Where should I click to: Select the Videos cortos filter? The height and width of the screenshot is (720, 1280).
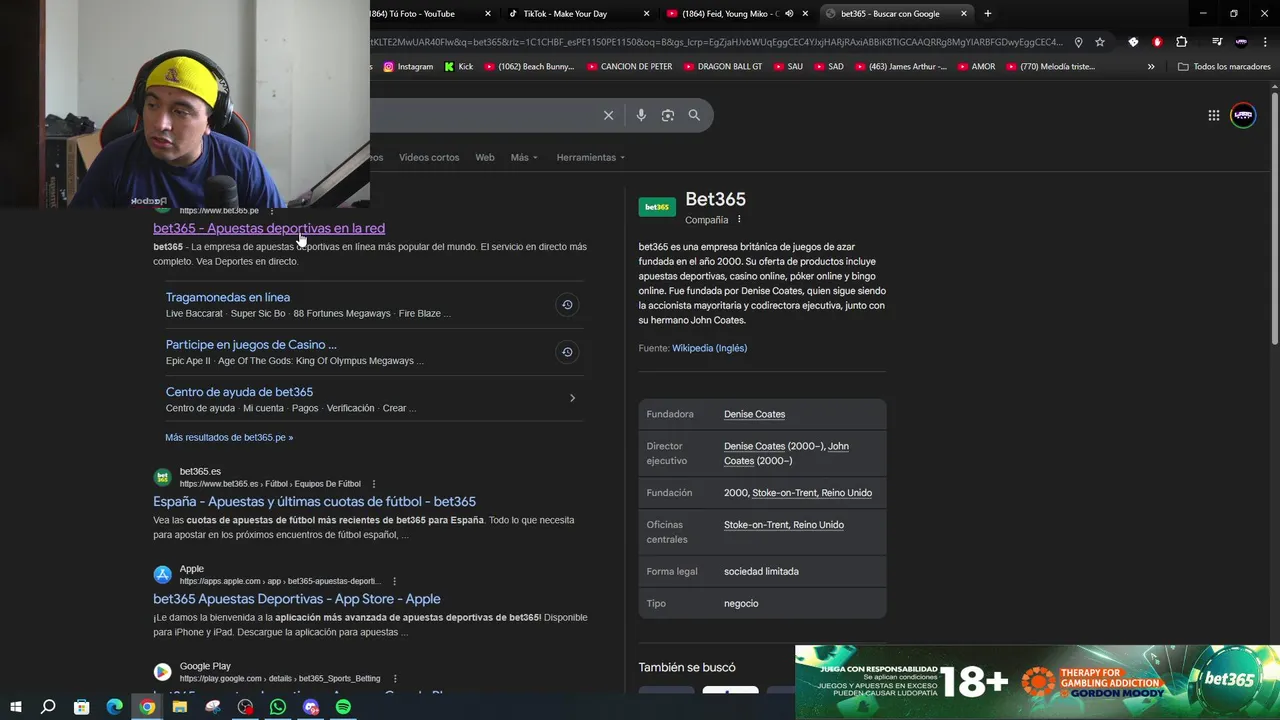pyautogui.click(x=429, y=157)
